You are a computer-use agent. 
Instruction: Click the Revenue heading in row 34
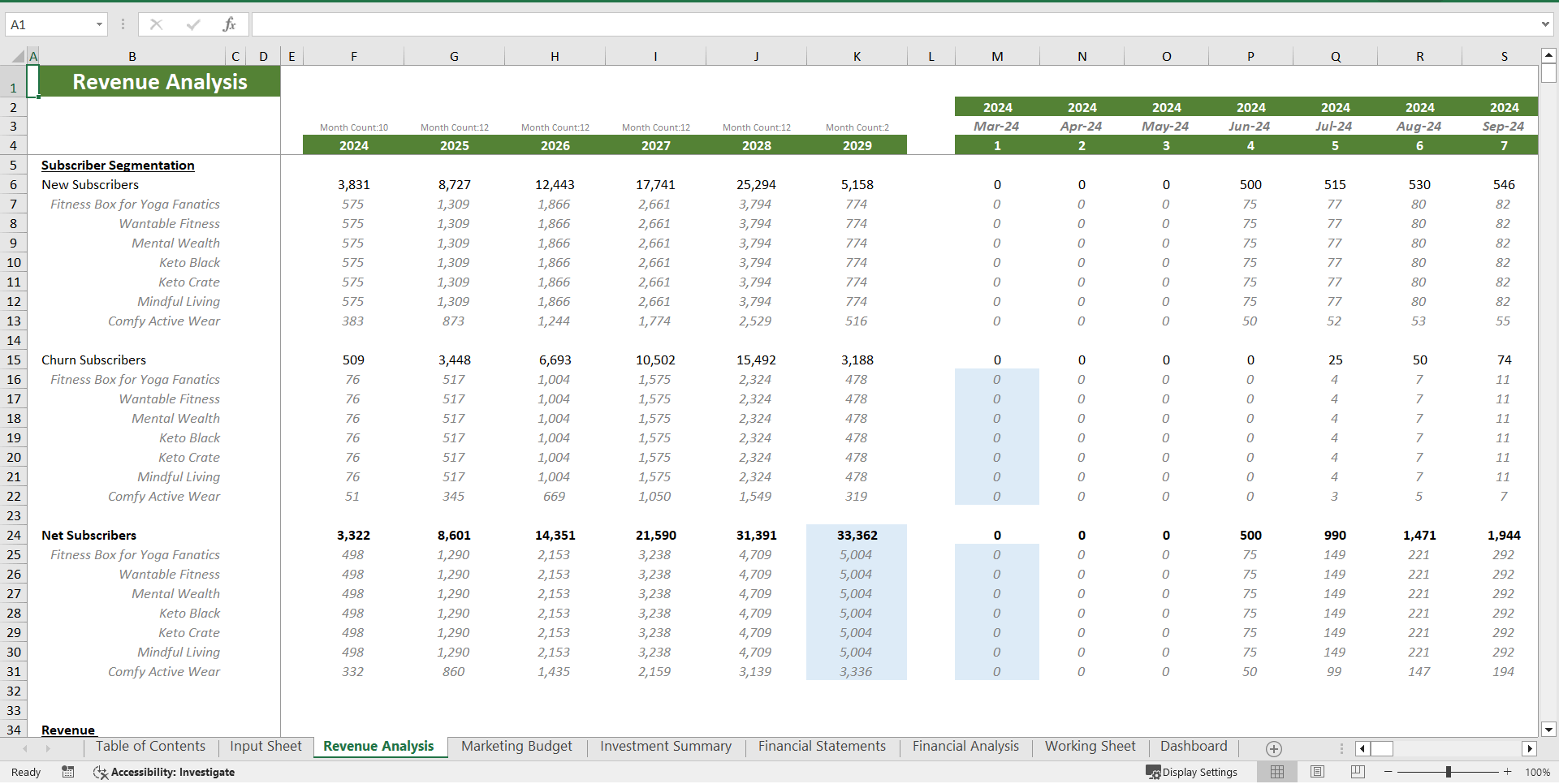click(x=68, y=730)
